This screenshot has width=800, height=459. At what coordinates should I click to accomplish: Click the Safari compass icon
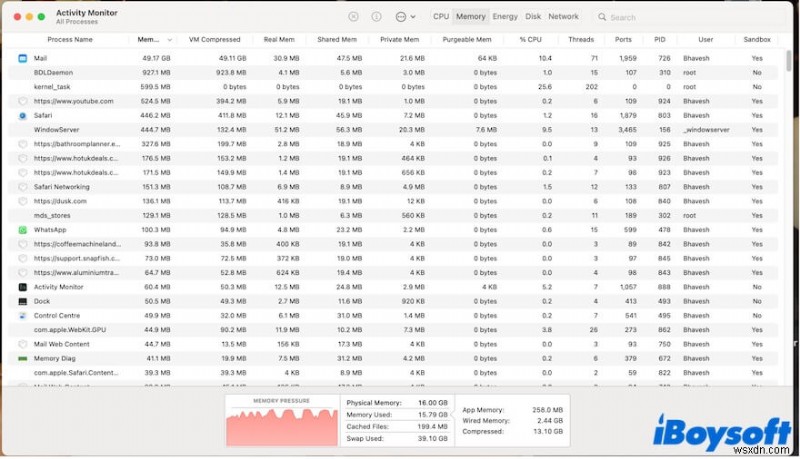[x=22, y=116]
